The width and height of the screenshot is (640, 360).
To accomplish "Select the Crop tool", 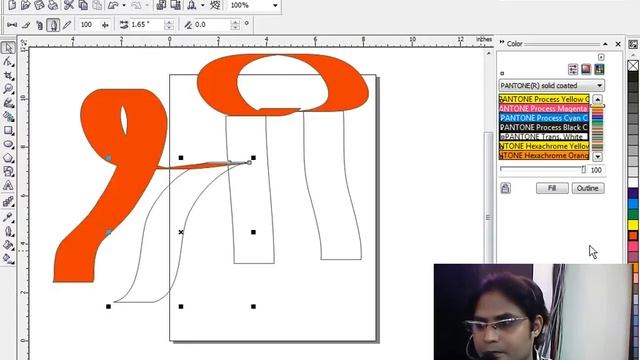I will point(8,76).
